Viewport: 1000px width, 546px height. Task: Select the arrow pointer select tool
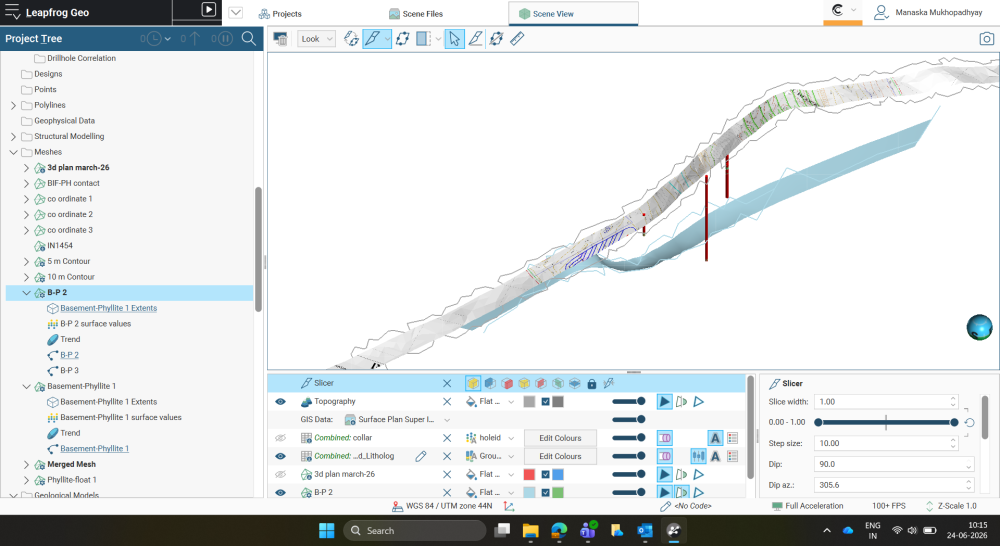coord(454,39)
